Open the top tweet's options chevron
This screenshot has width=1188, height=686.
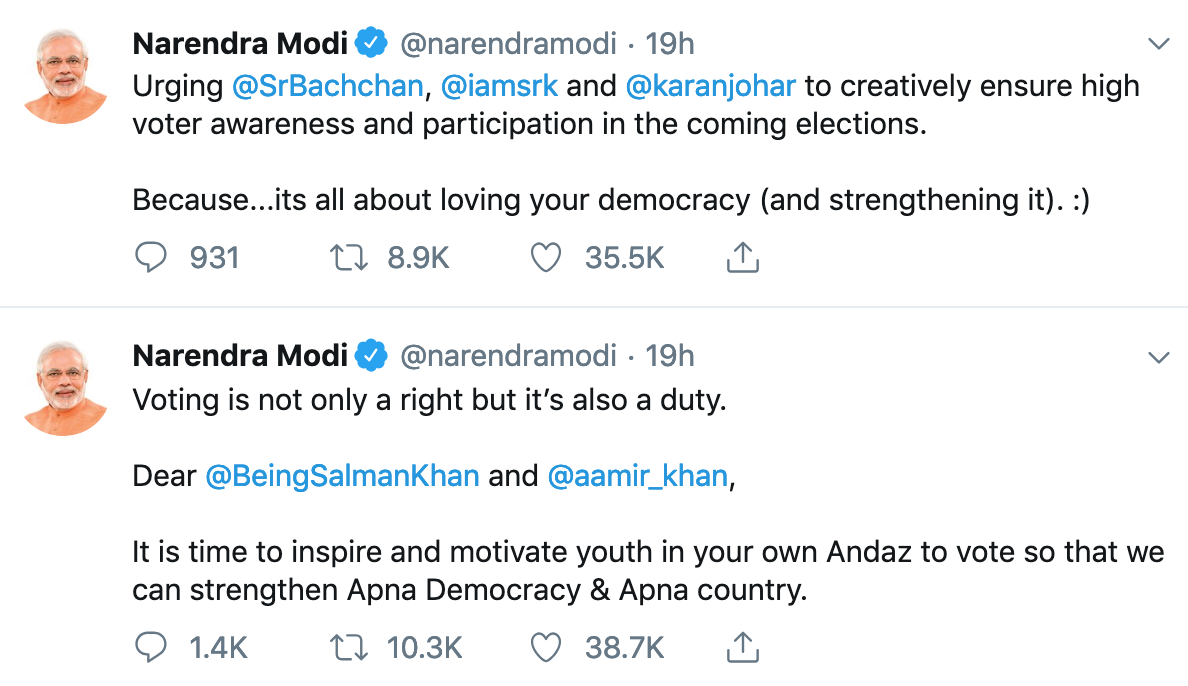(1159, 44)
